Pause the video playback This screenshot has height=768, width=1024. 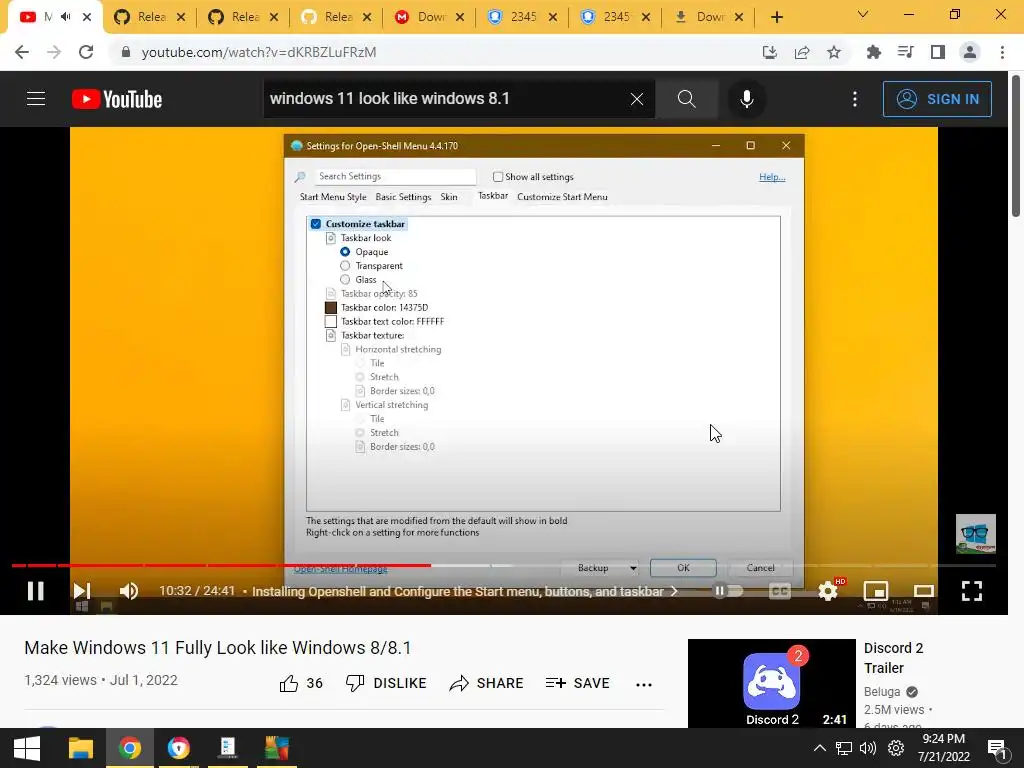click(x=36, y=591)
